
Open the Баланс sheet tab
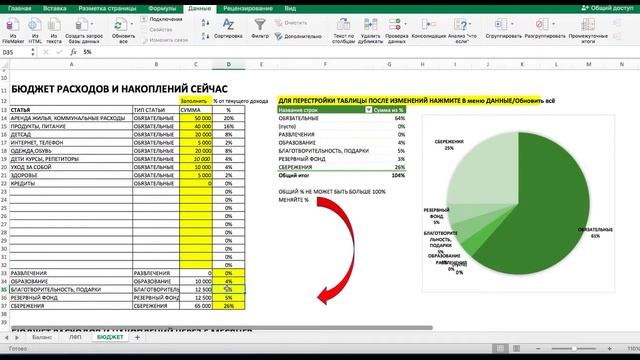click(42, 337)
